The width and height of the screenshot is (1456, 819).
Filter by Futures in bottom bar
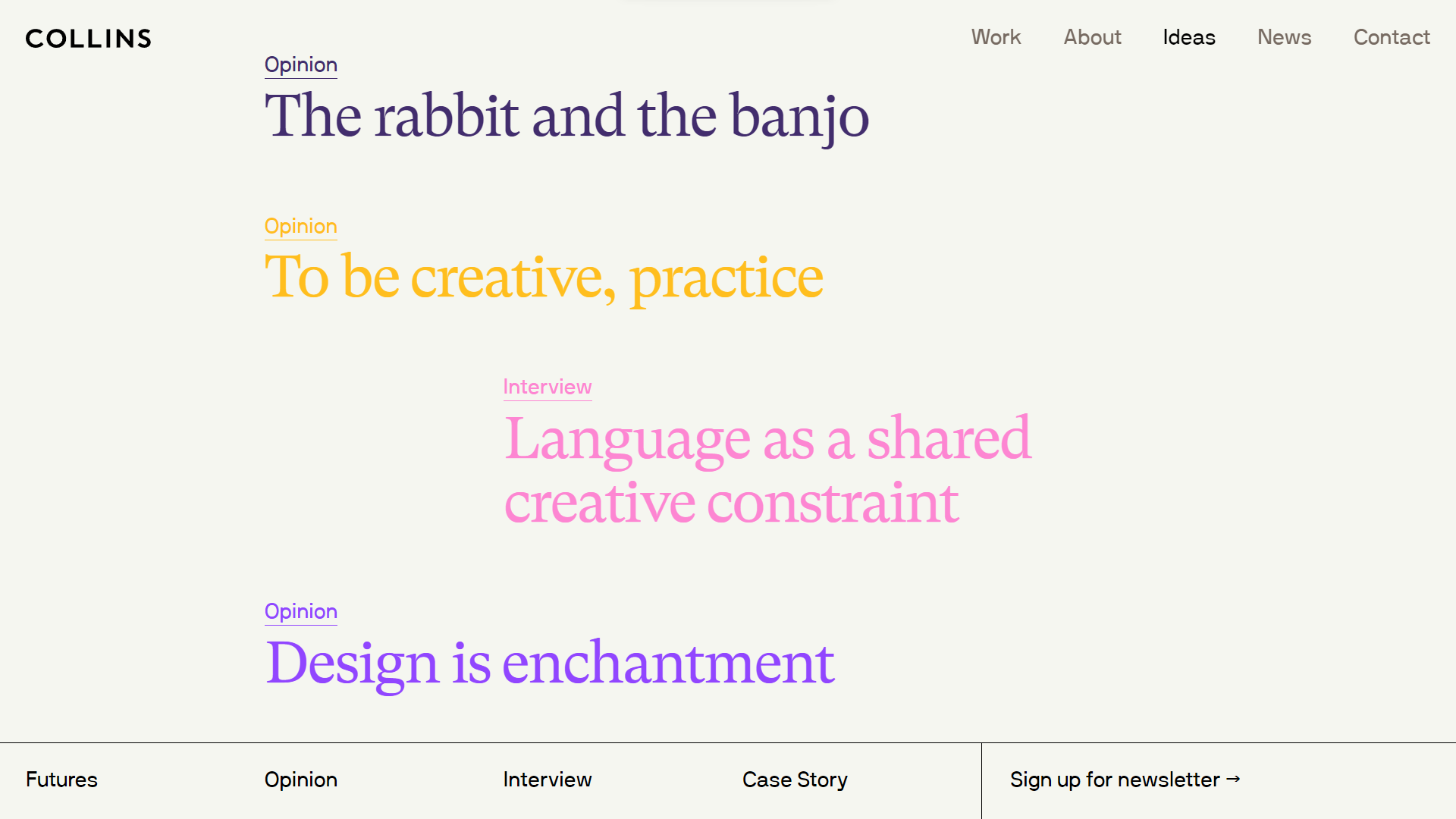click(x=61, y=780)
